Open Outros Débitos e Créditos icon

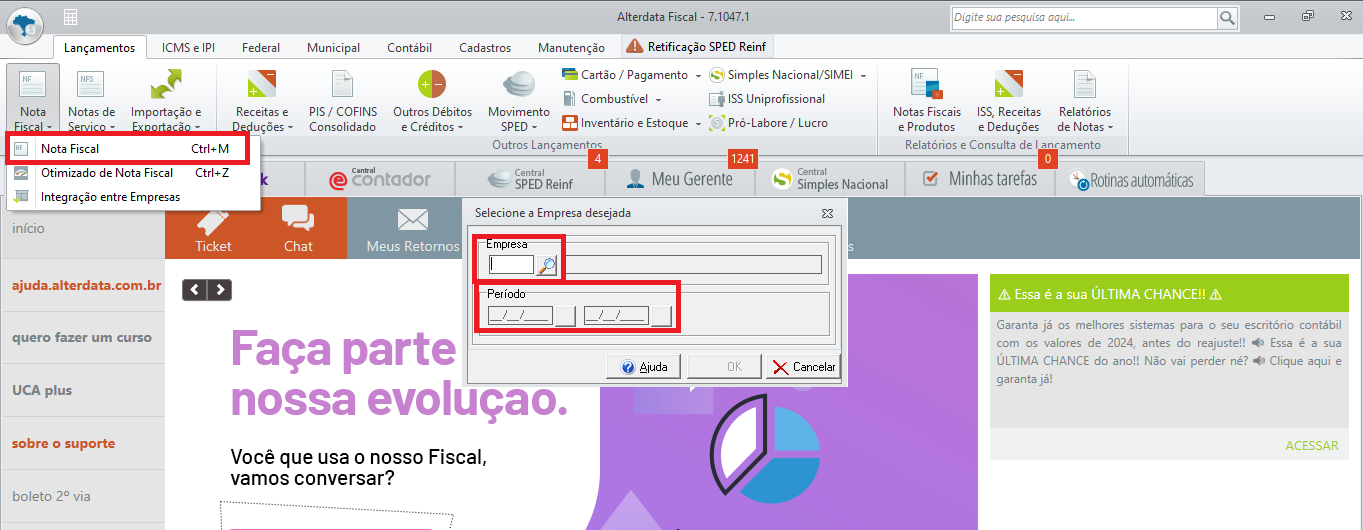coord(432,100)
